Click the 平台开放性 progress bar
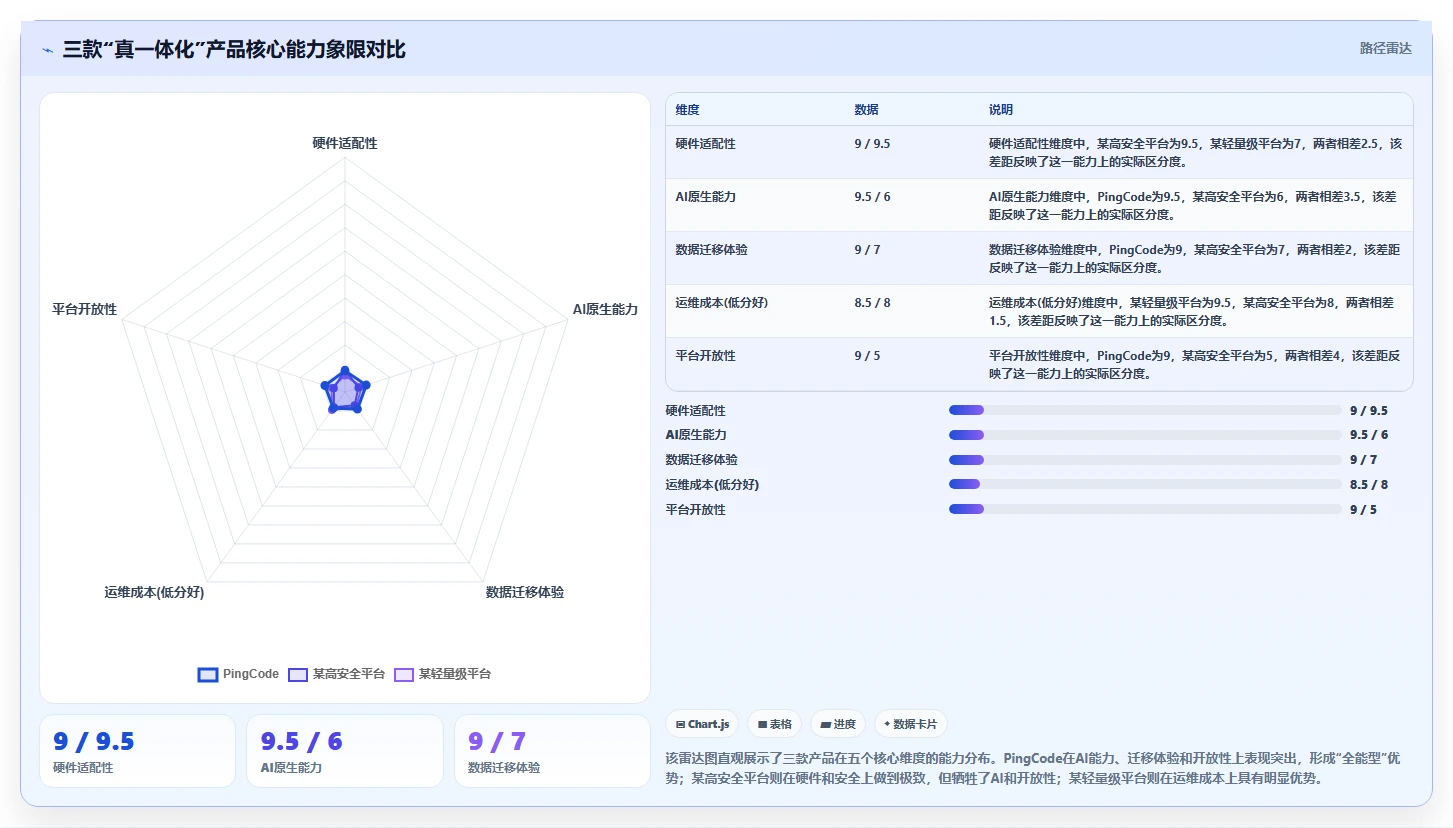The image size is (1453, 828). pyautogui.click(x=1145, y=509)
